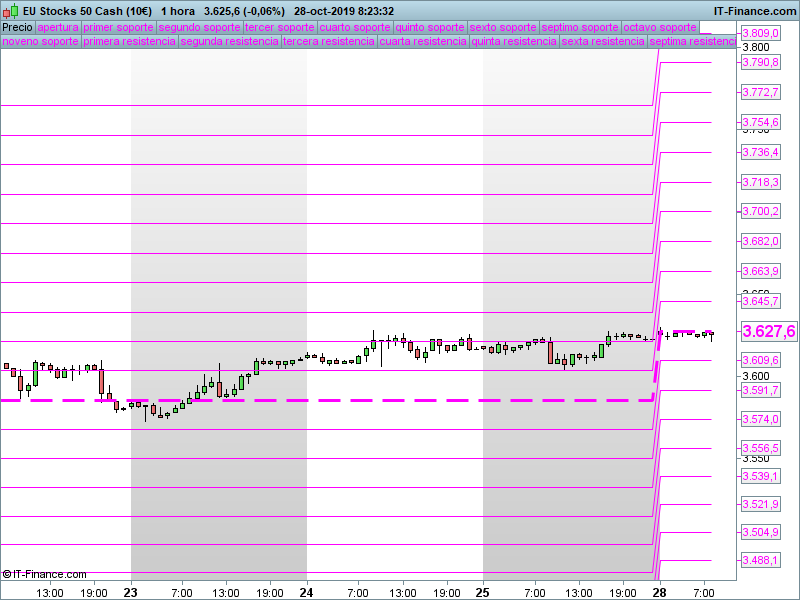800x600 pixels.
Task: Open the sexta resistencia label
Action: pos(603,41)
